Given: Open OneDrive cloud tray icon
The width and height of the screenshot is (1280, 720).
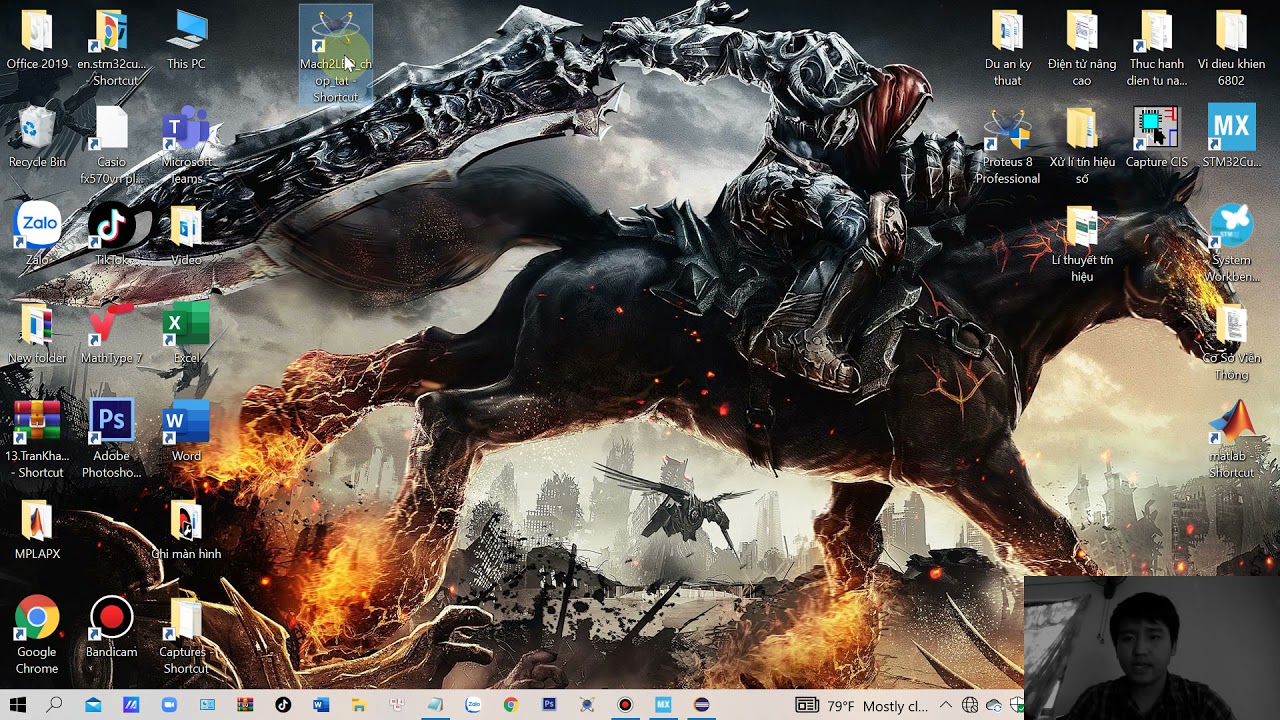Looking at the screenshot, I should (x=993, y=706).
